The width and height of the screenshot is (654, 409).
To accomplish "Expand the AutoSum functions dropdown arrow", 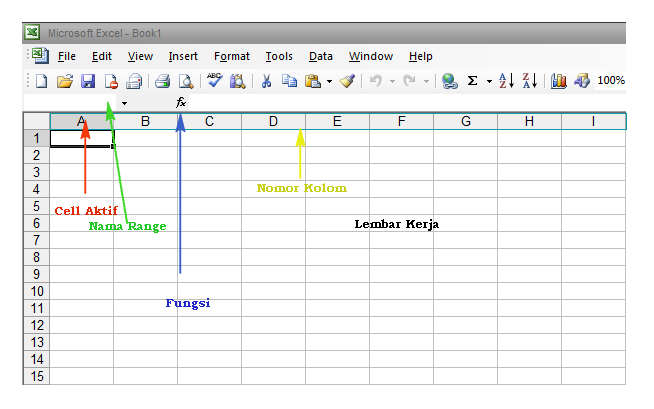I will pos(489,81).
